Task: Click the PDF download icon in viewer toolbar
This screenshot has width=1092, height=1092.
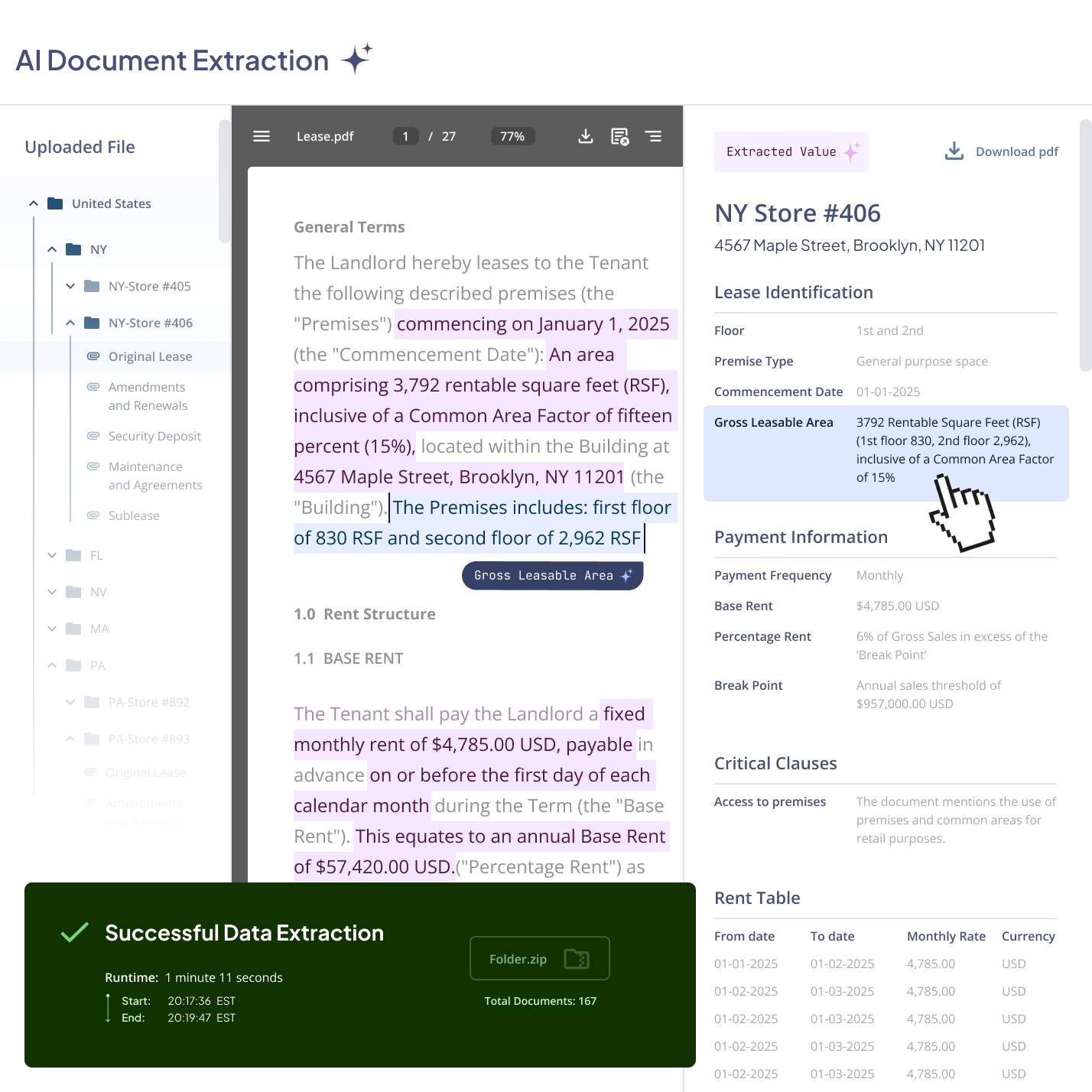Action: tap(586, 136)
